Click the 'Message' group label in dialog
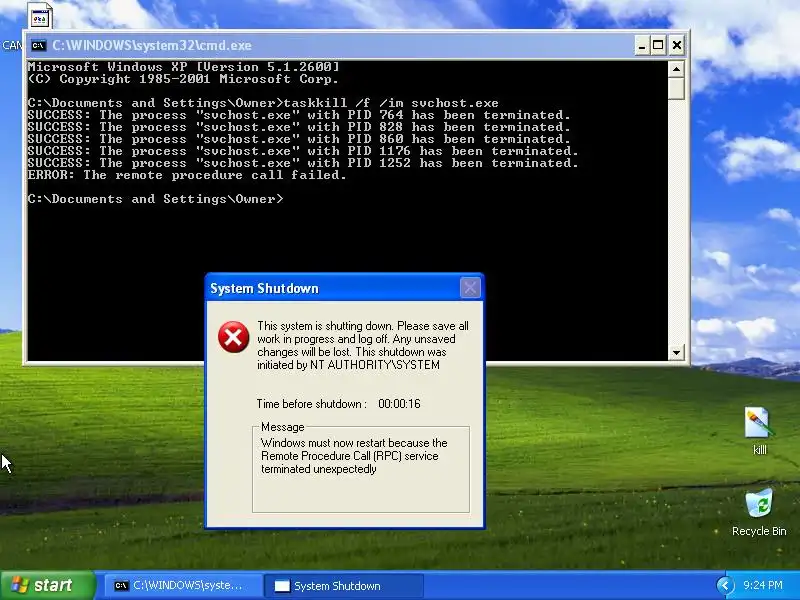This screenshot has width=800, height=600. pos(283,427)
